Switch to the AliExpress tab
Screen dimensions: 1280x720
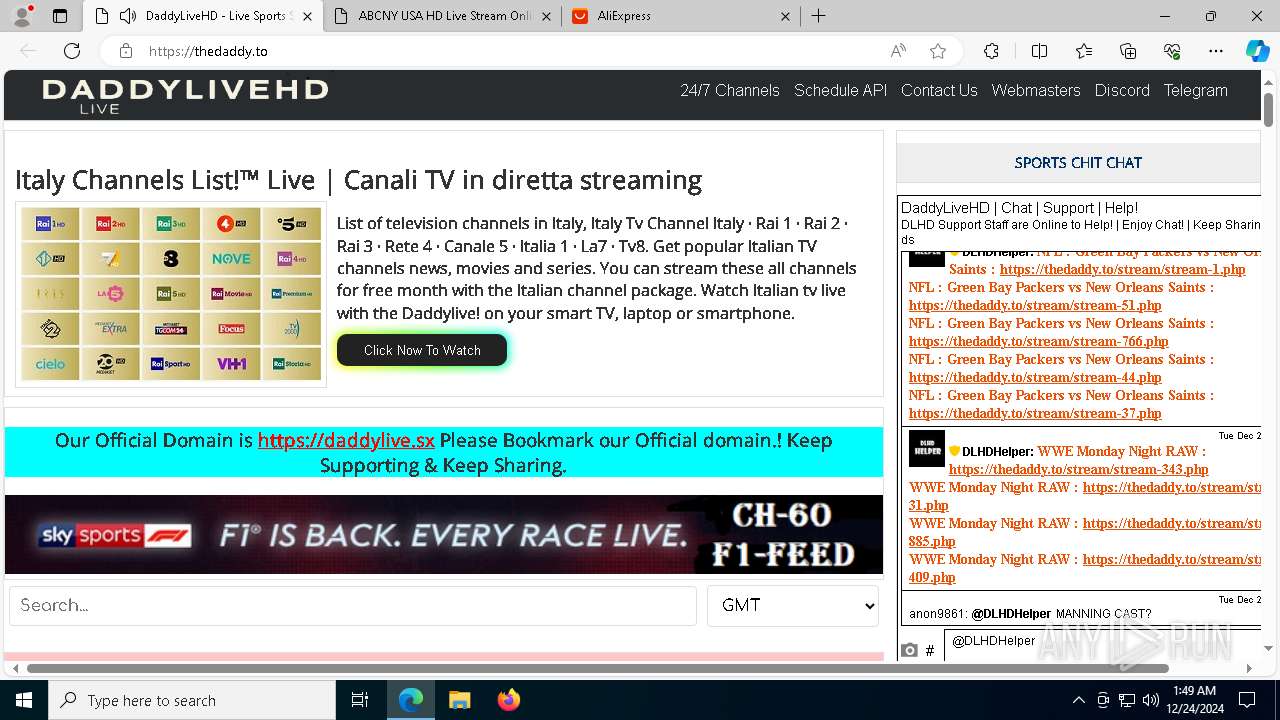pyautogui.click(x=680, y=16)
